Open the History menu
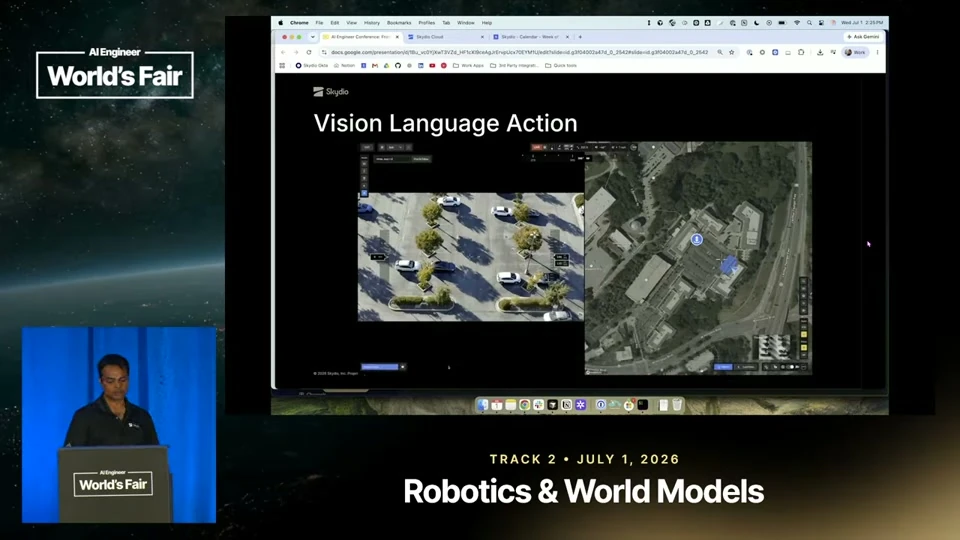The width and height of the screenshot is (960, 540). [372, 23]
